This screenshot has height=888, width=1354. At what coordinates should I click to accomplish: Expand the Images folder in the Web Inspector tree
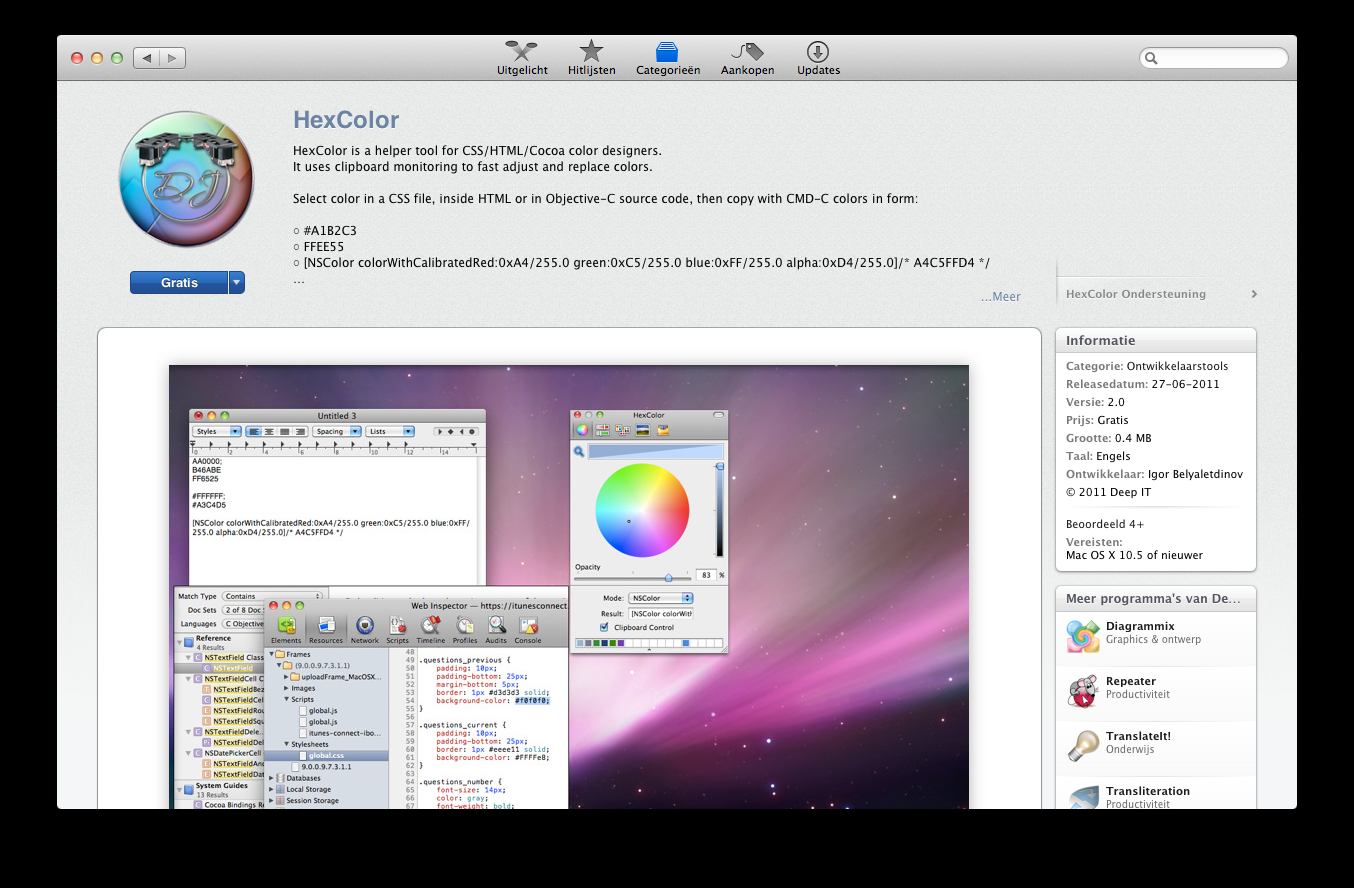(x=286, y=688)
